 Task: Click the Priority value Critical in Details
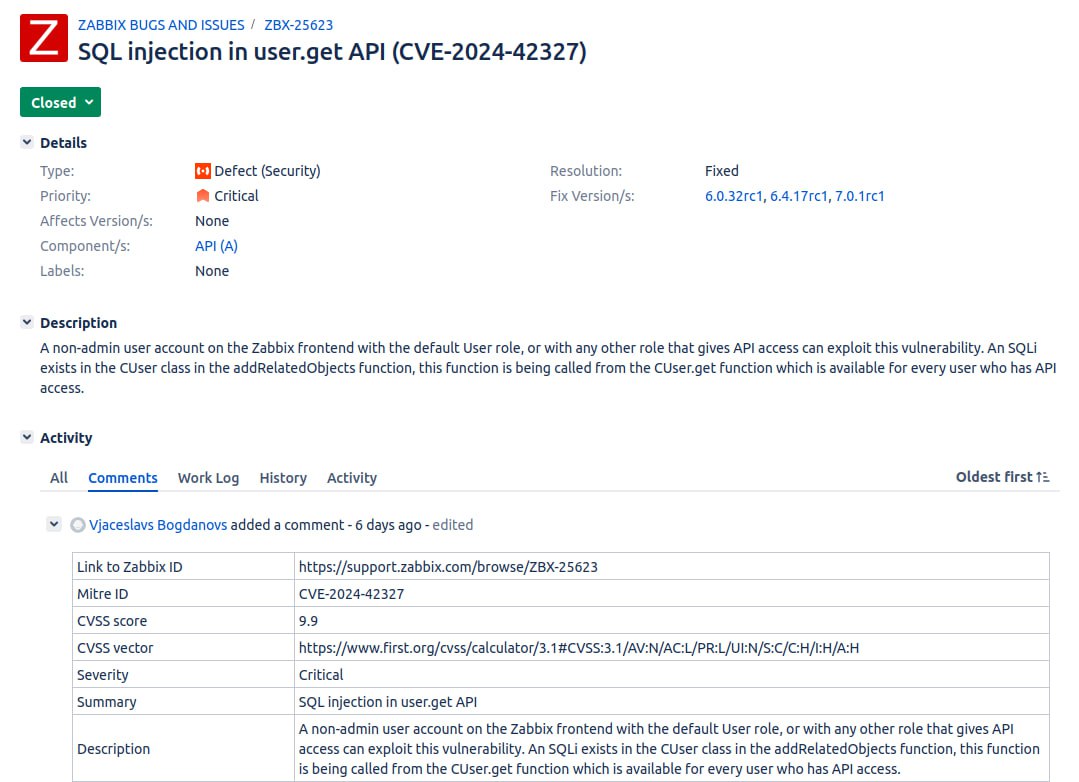[236, 196]
